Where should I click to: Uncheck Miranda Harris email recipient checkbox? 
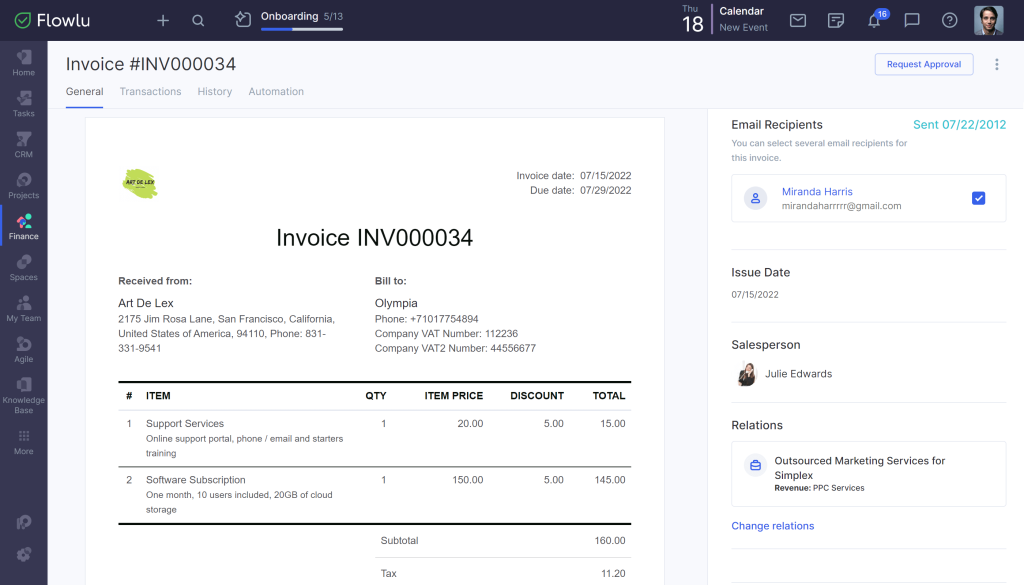pyautogui.click(x=978, y=198)
